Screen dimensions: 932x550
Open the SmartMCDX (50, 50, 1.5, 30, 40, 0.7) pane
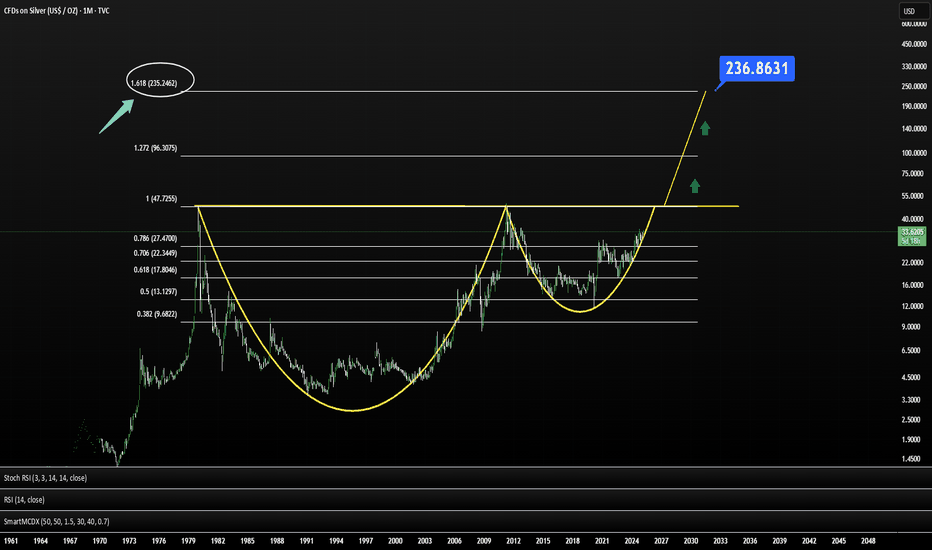56,521
